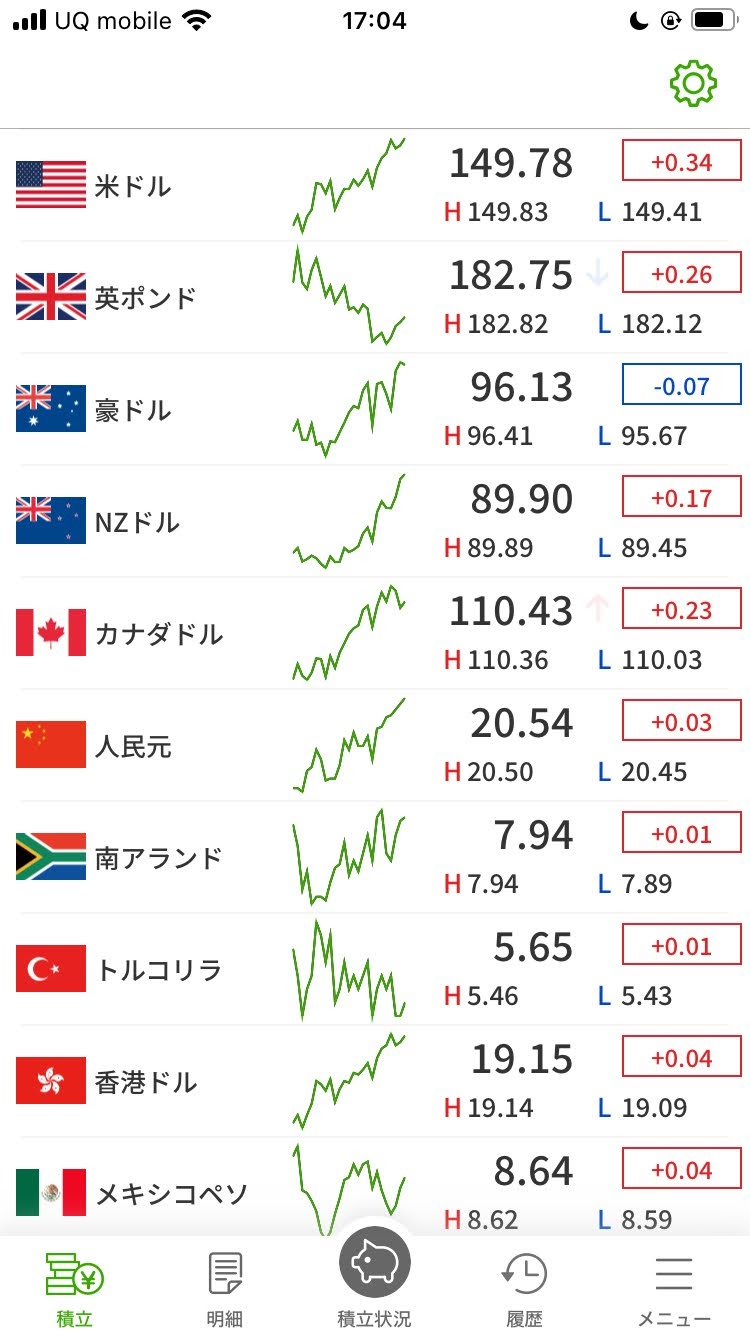750x1334 pixels.
Task: Tap the Hong Kong flag icon
Action: (51, 1081)
